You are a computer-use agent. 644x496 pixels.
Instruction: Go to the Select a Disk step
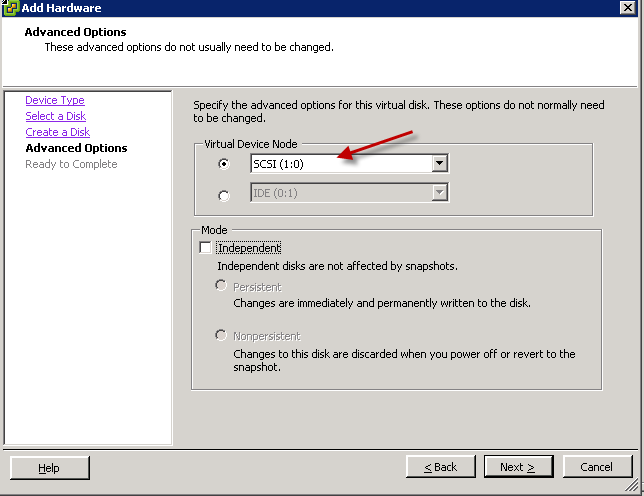click(x=55, y=116)
